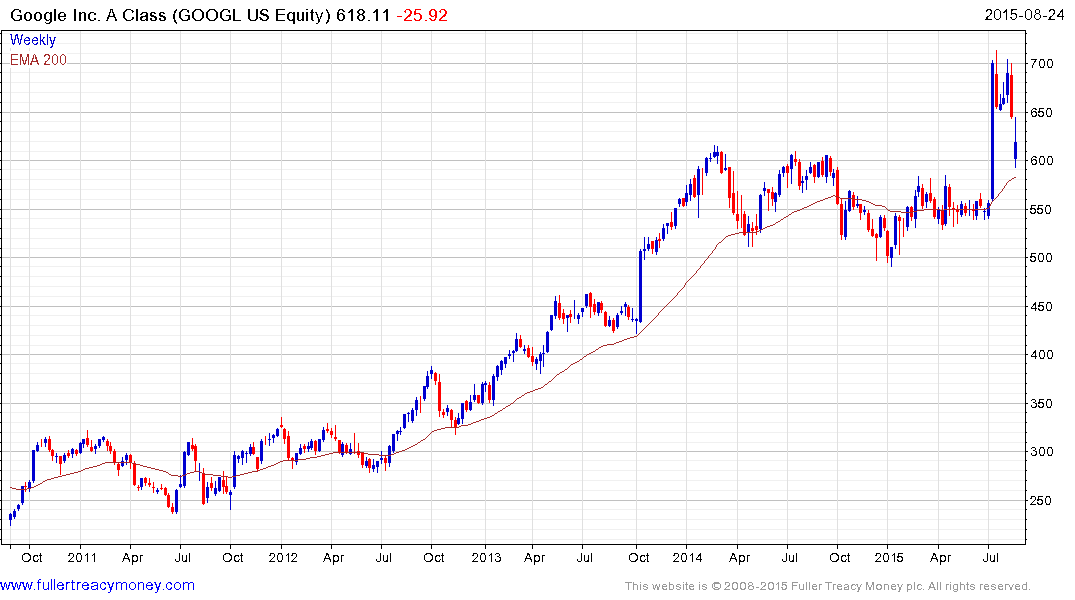Click the EMA 200 legend label
The height and width of the screenshot is (600, 1075).
pos(38,60)
